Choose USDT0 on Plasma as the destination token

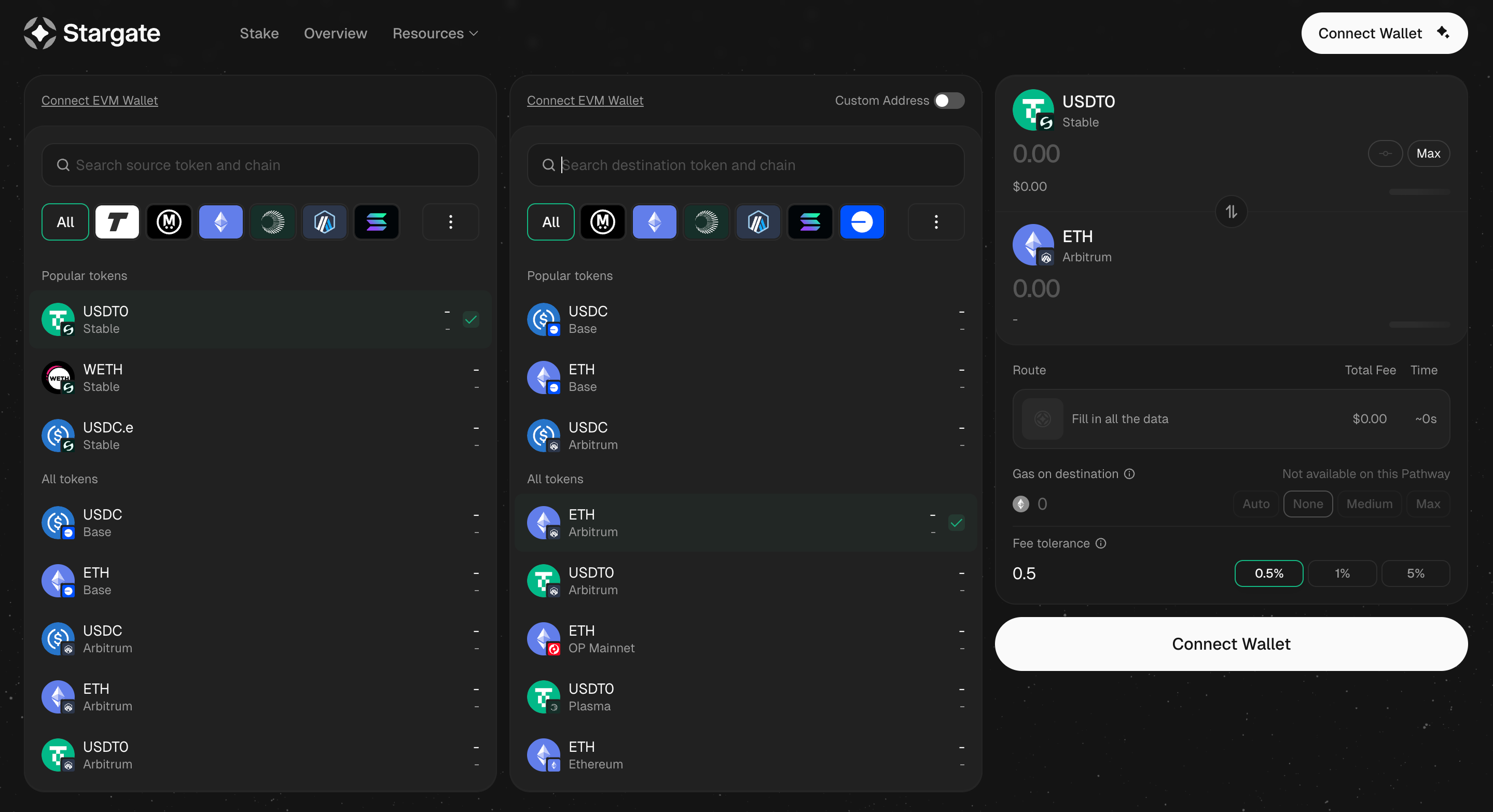745,697
